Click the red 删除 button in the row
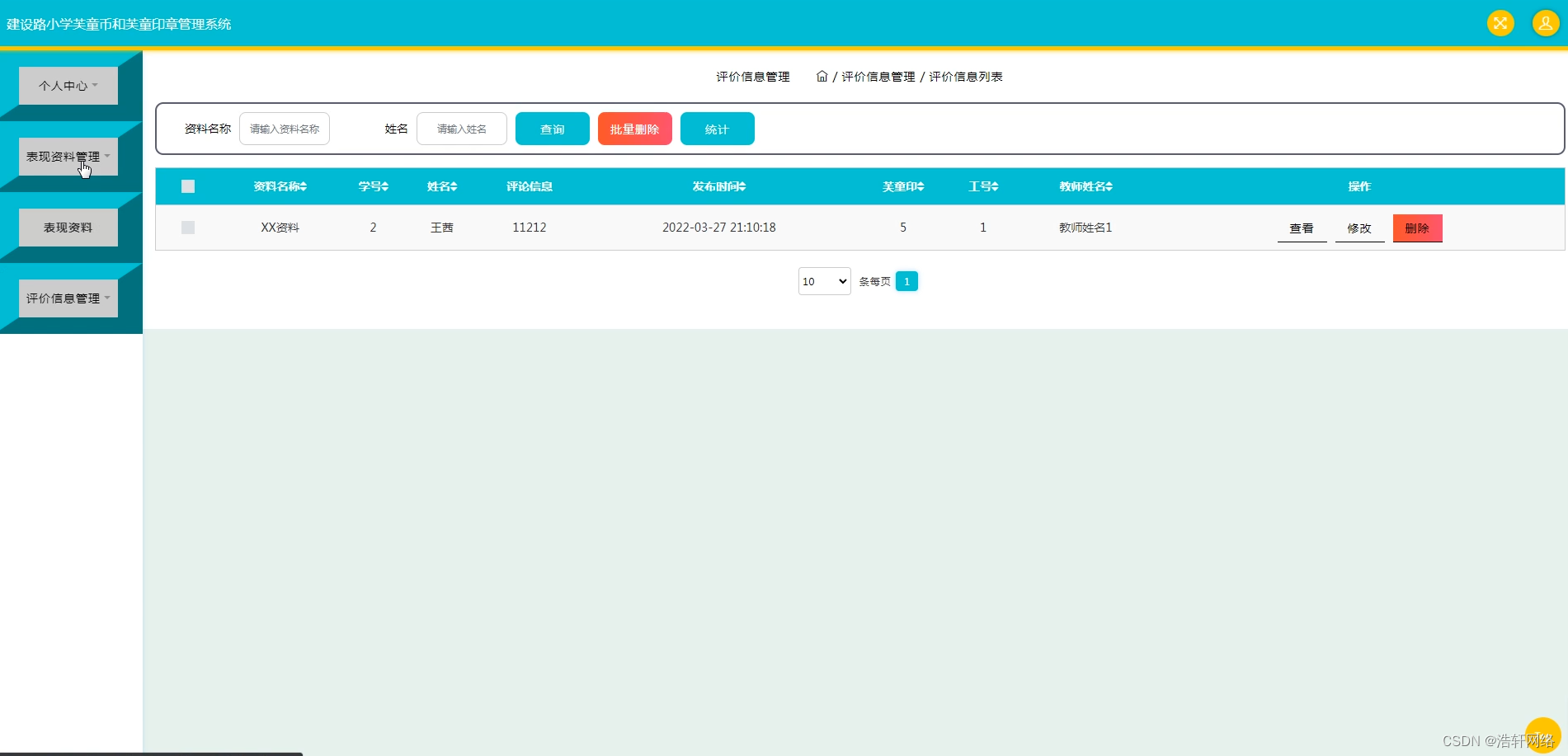This screenshot has width=1568, height=756. pyautogui.click(x=1417, y=228)
